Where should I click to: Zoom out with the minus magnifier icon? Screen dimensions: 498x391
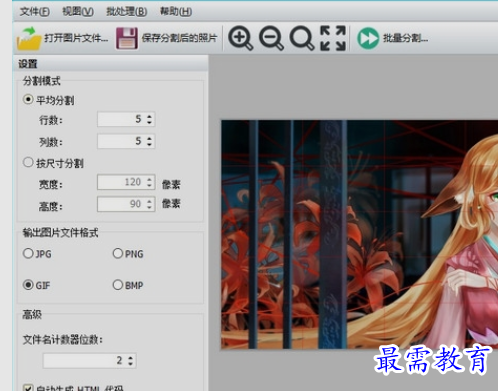click(x=271, y=38)
